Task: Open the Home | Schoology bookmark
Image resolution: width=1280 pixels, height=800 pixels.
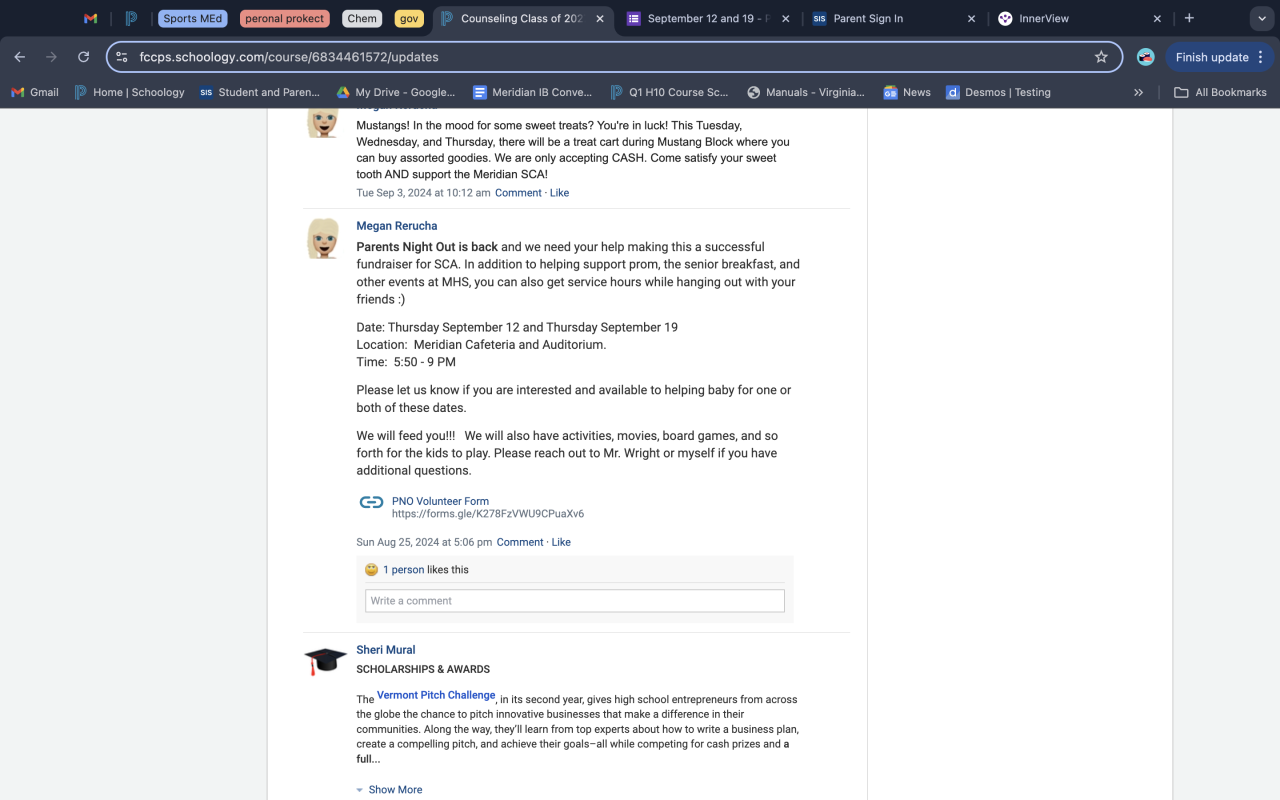Action: click(x=130, y=92)
